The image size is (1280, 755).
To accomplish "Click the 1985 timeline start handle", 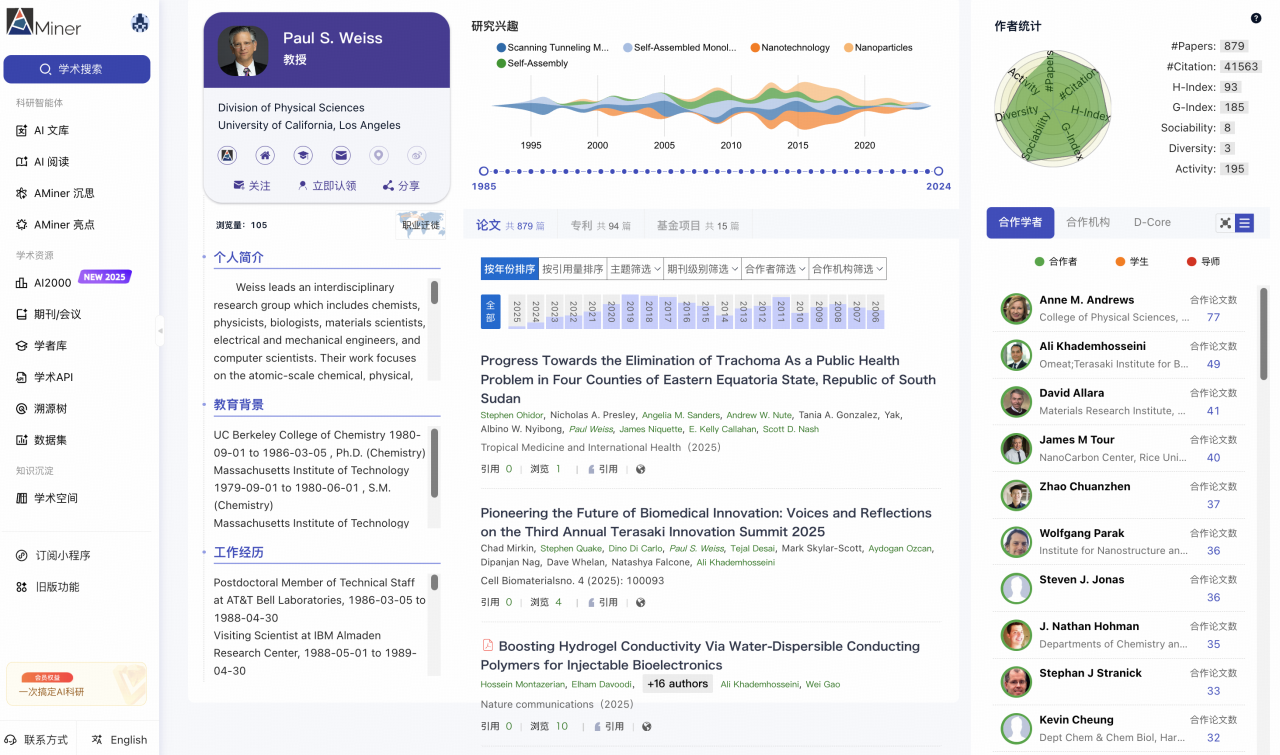I will point(484,171).
